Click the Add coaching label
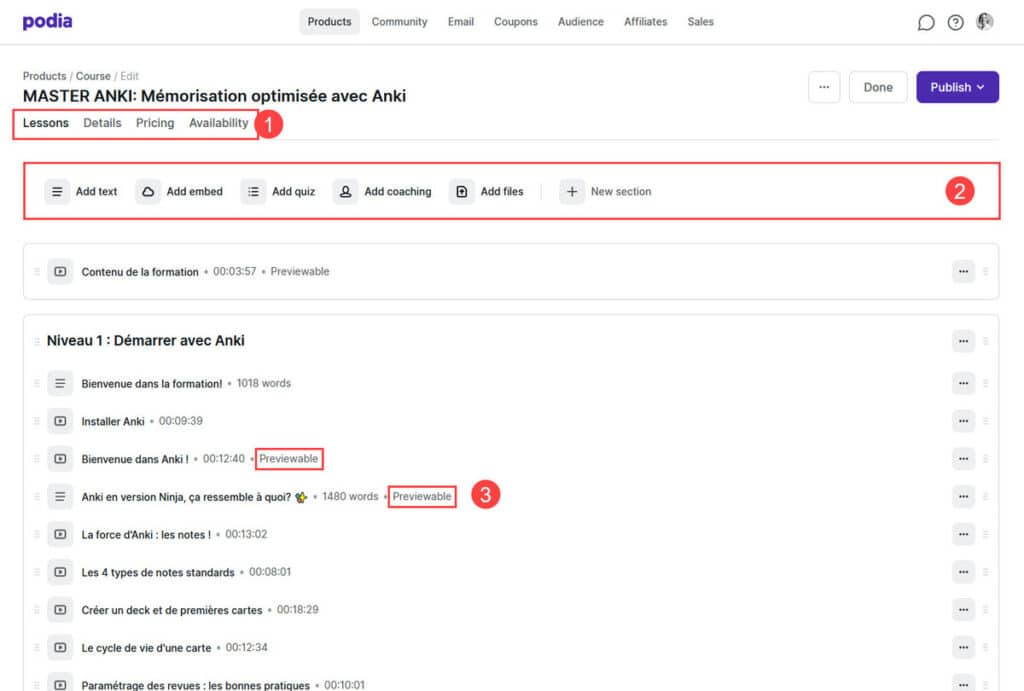Screen dimensions: 1024x691 (x=398, y=191)
